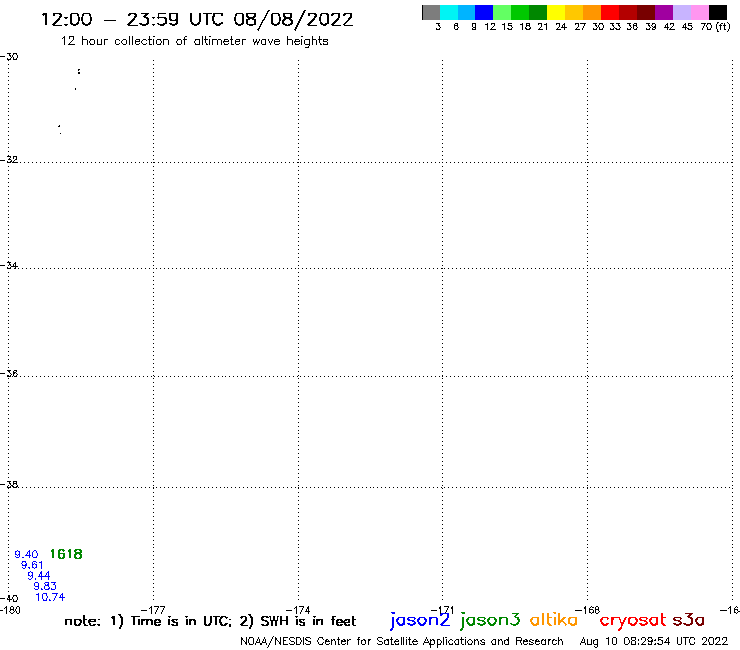
Task: Click the timestamp 'Aug 10 08:29:54 UTC 2022'
Action: click(654, 641)
